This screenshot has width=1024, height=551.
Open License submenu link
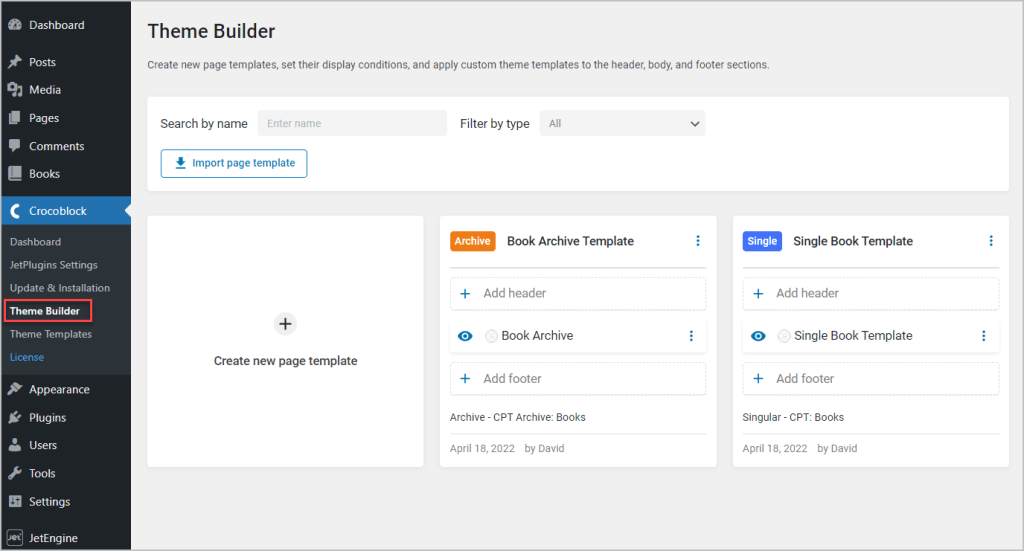27,357
